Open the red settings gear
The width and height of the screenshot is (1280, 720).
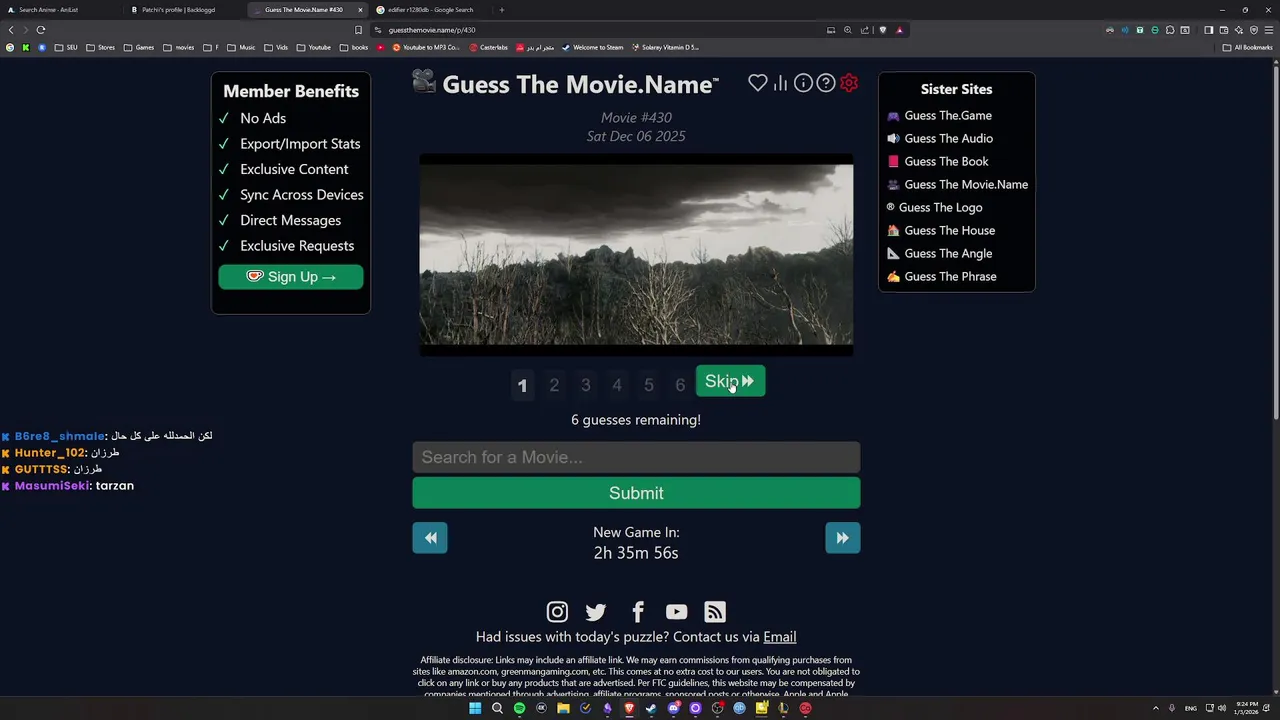(x=849, y=83)
